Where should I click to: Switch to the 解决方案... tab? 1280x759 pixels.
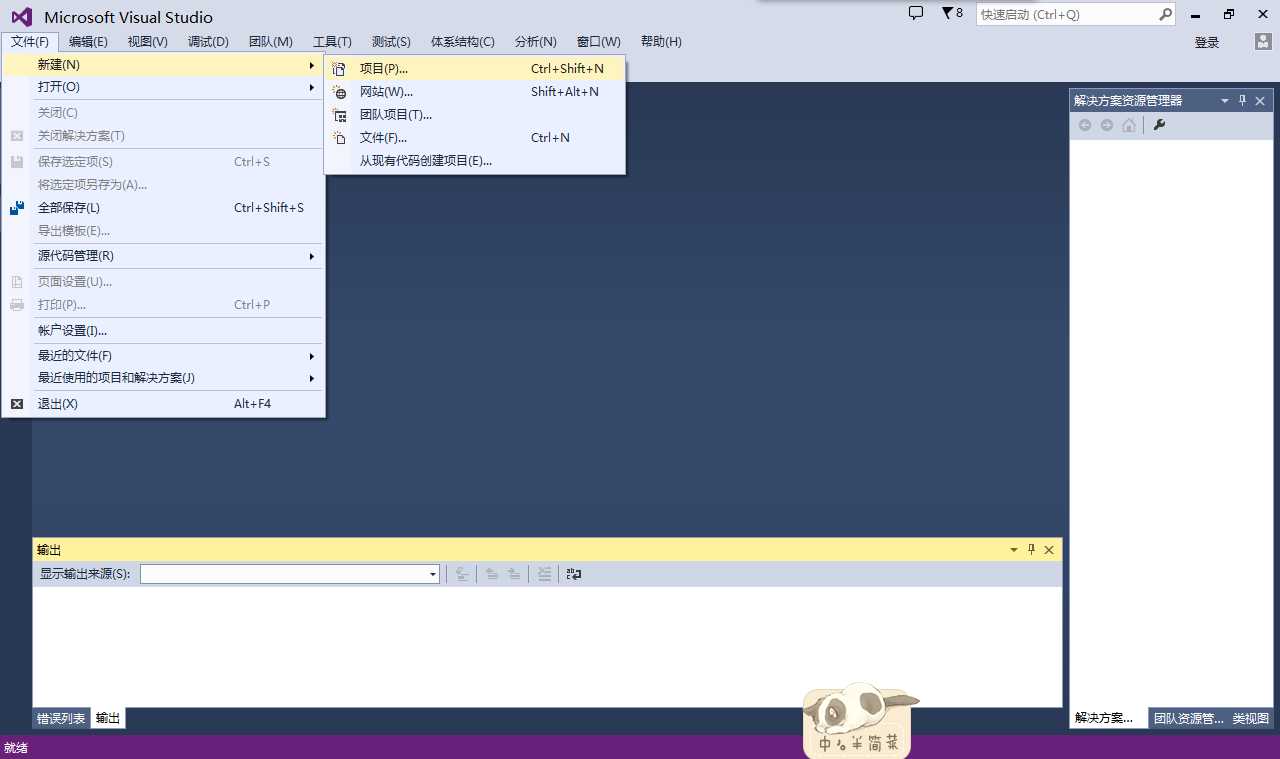(x=1108, y=718)
